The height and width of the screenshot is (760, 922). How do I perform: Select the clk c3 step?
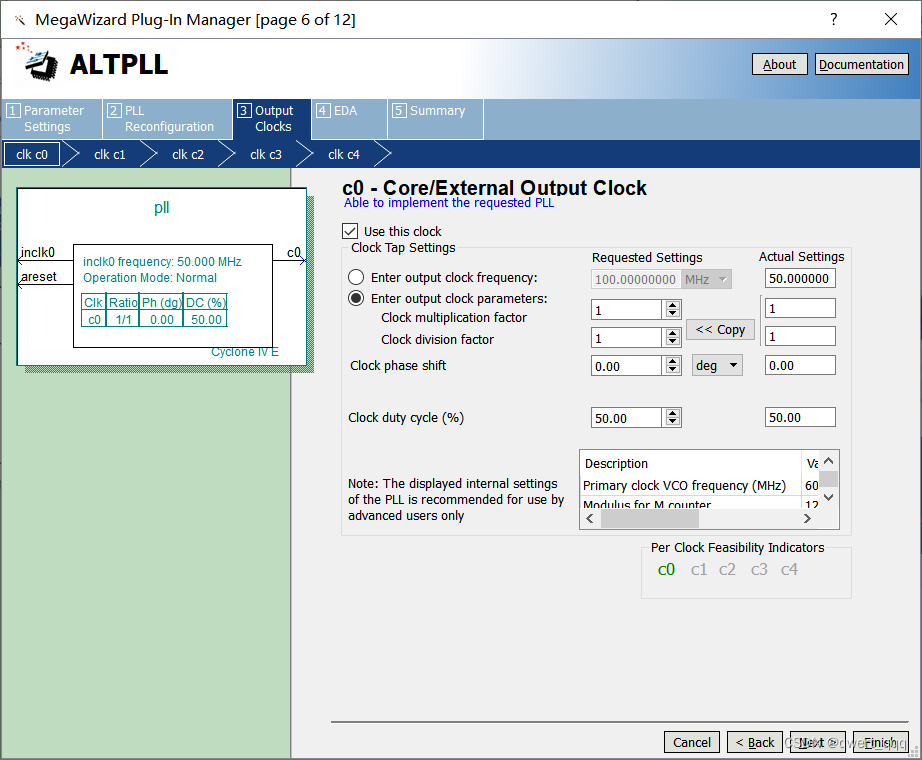pyautogui.click(x=266, y=155)
